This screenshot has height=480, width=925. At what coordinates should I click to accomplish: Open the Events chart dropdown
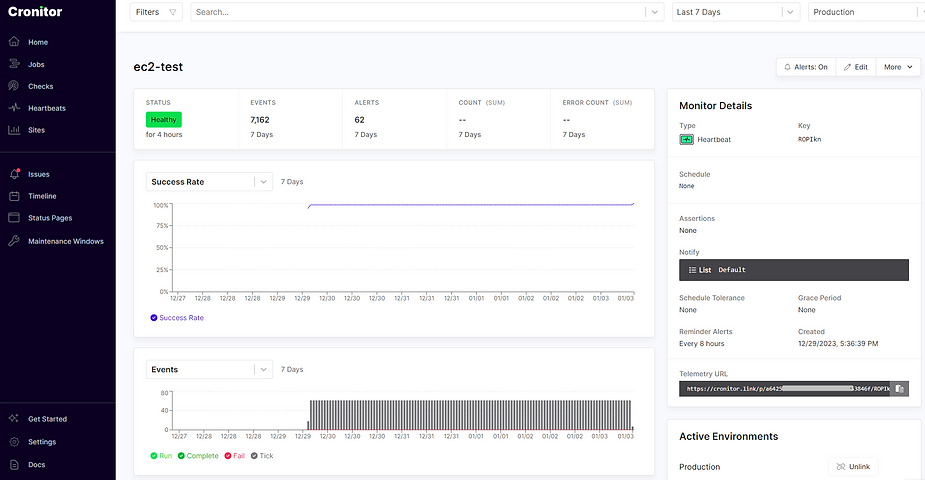[209, 369]
